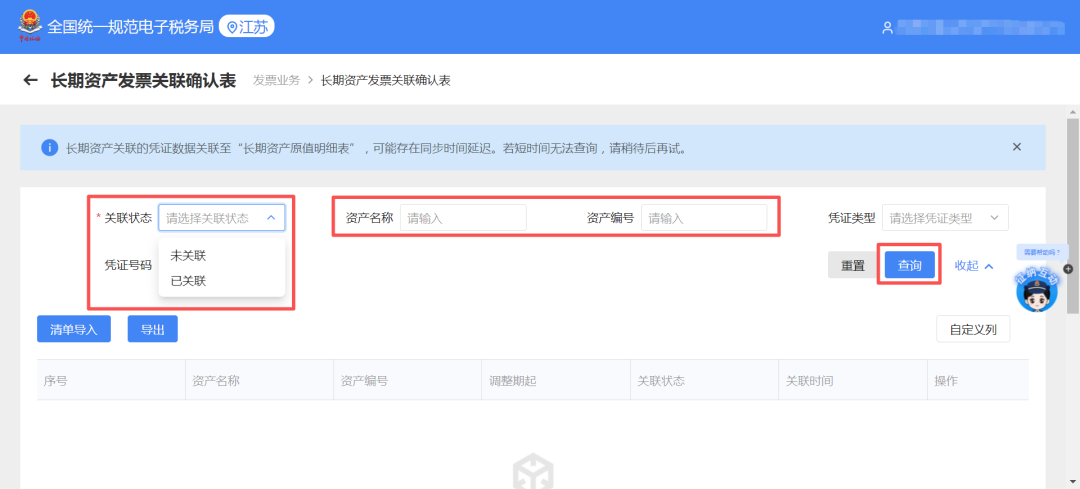Open the 凭证类型 dropdown
Screen dimensions: 1080x489
pos(944,218)
